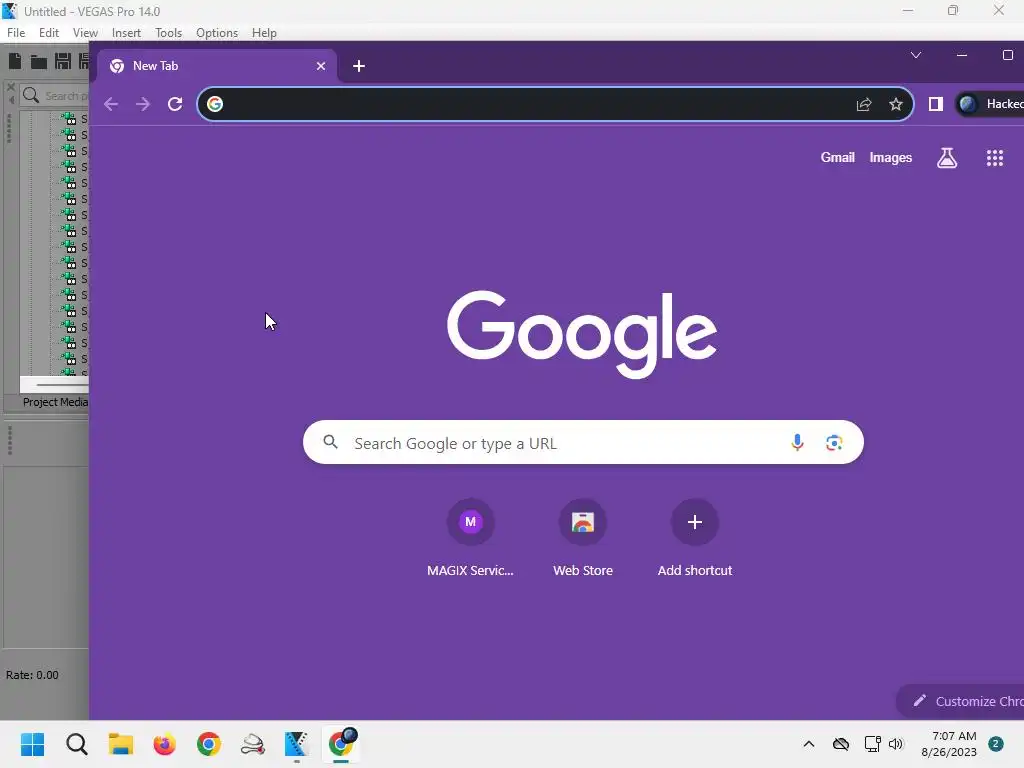Bookmark this tab with the star icon
The height and width of the screenshot is (768, 1024).
click(x=896, y=104)
